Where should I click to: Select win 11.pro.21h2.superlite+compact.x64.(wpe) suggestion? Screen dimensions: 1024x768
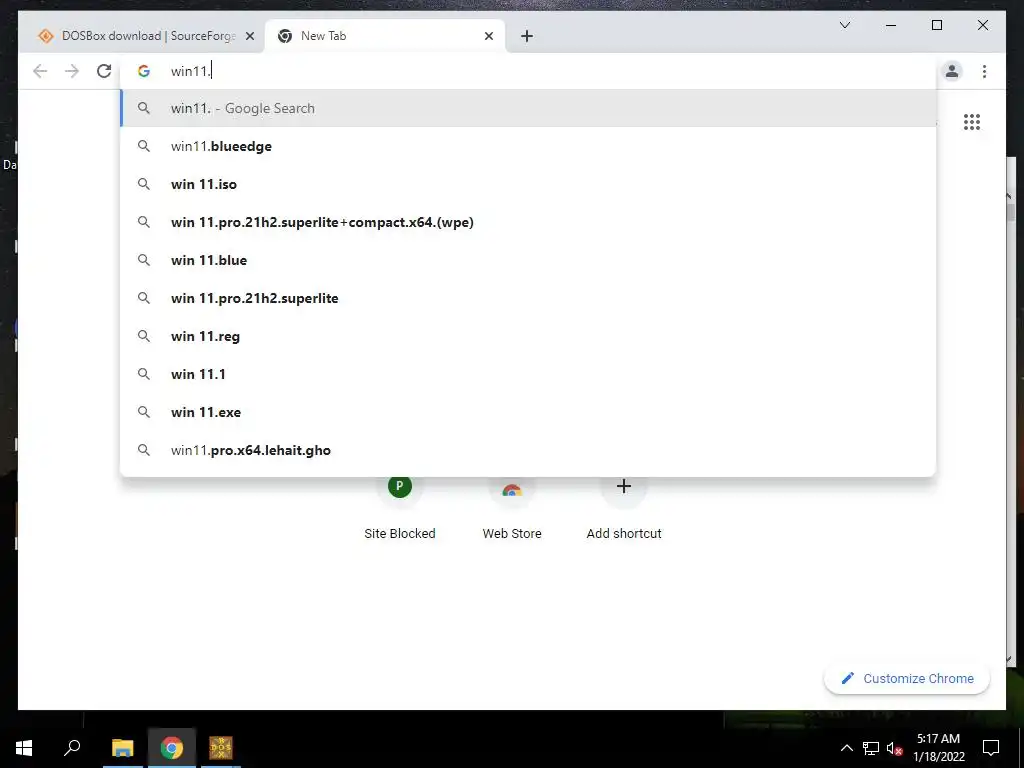(x=528, y=222)
